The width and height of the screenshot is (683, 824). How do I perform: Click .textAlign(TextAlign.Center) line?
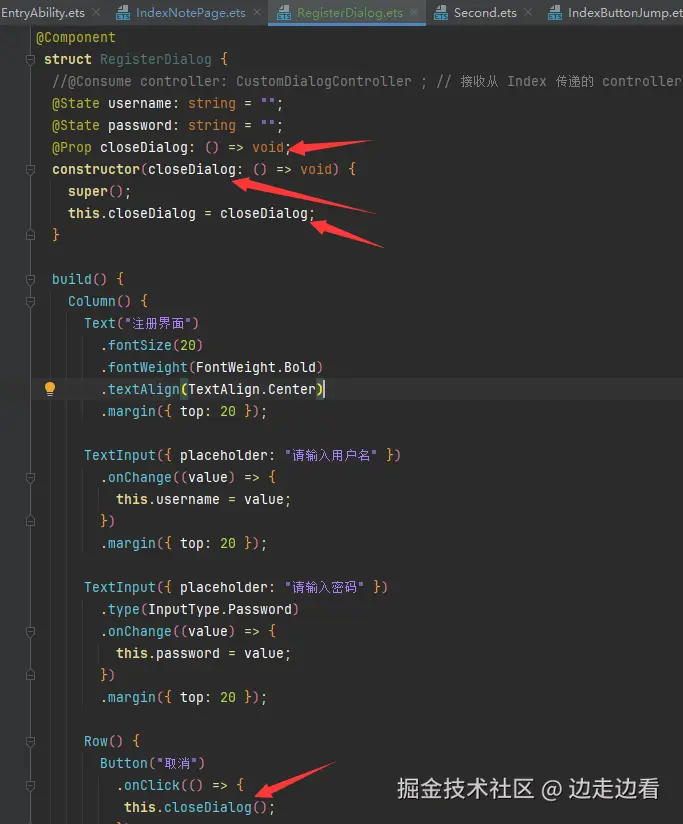pyautogui.click(x=213, y=390)
